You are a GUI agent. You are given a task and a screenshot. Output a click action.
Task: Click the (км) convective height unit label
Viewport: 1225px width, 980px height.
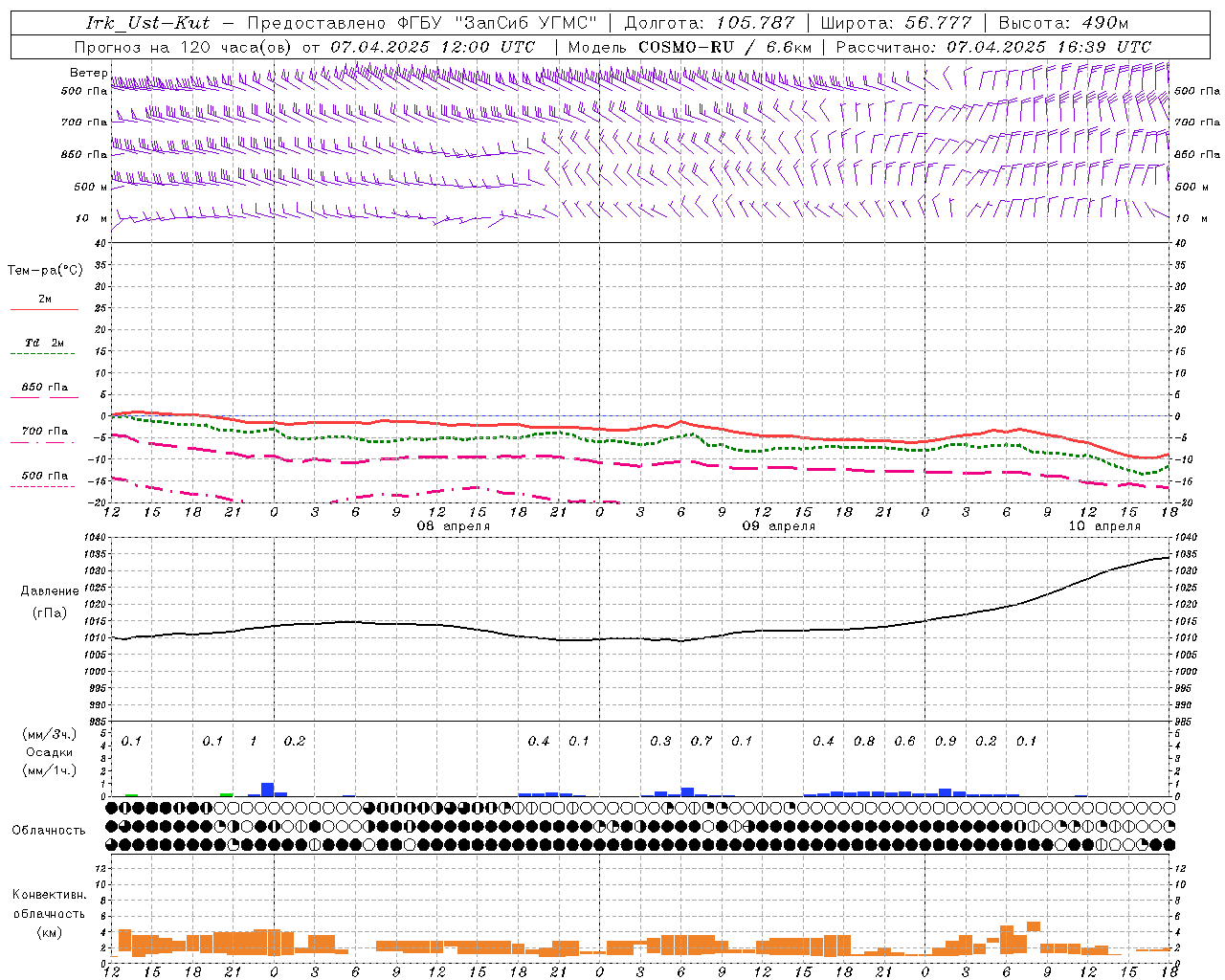click(50, 932)
